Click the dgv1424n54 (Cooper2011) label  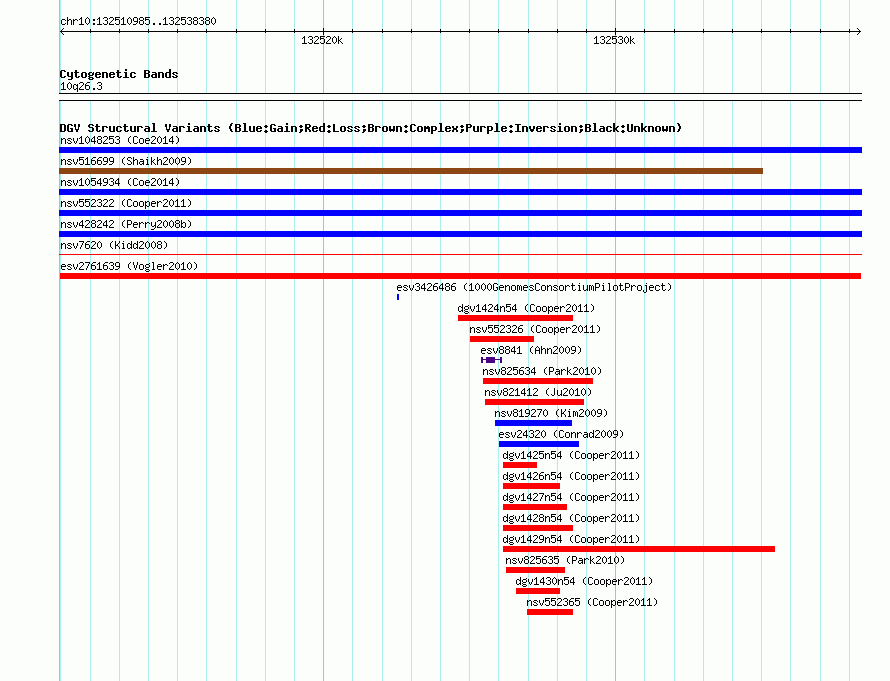tap(526, 308)
